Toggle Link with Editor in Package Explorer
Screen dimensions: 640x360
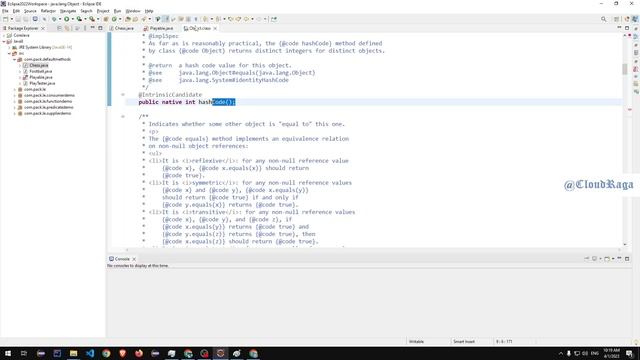(x=67, y=28)
